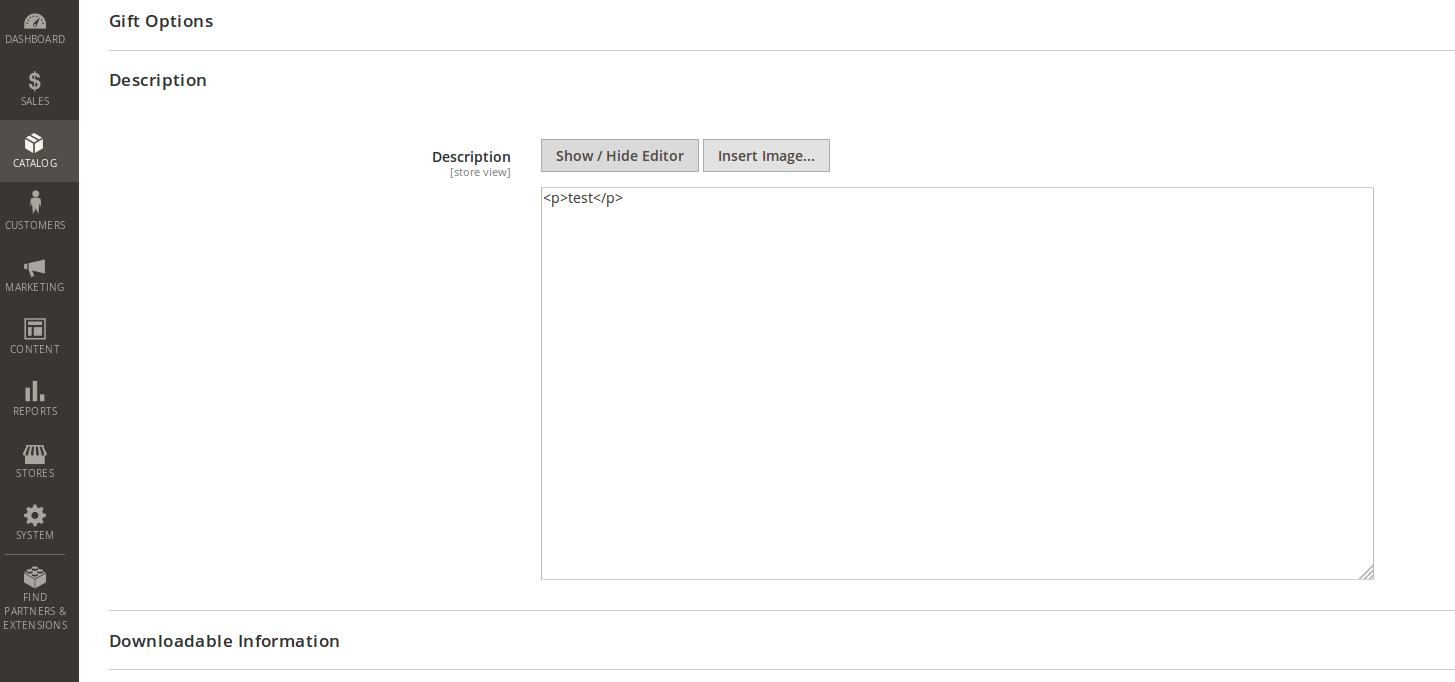Open the Customers section via its icon
Image resolution: width=1455 pixels, height=682 pixels.
point(35,212)
